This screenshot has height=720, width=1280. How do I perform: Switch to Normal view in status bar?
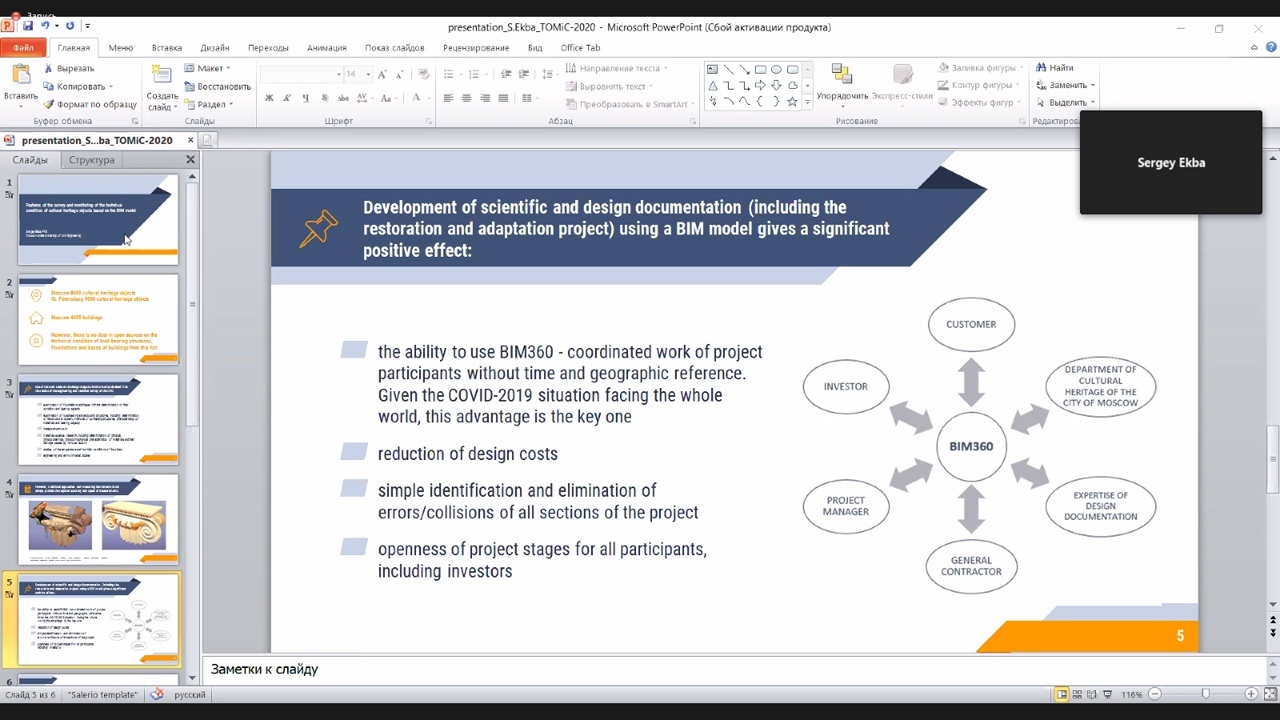coord(1062,694)
